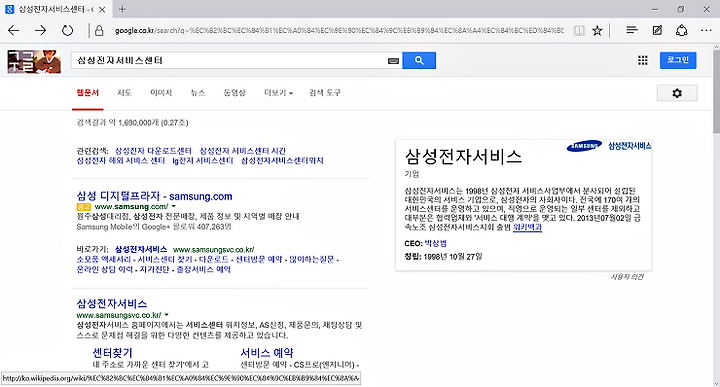Open 삼성 디지털프라자 - samsung.com result
The height and width of the screenshot is (387, 720).
154,196
